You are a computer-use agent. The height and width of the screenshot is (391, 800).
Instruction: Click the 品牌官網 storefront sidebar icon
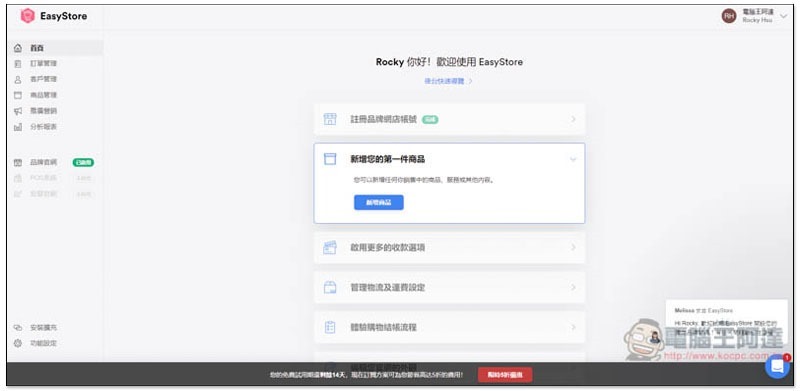18,162
